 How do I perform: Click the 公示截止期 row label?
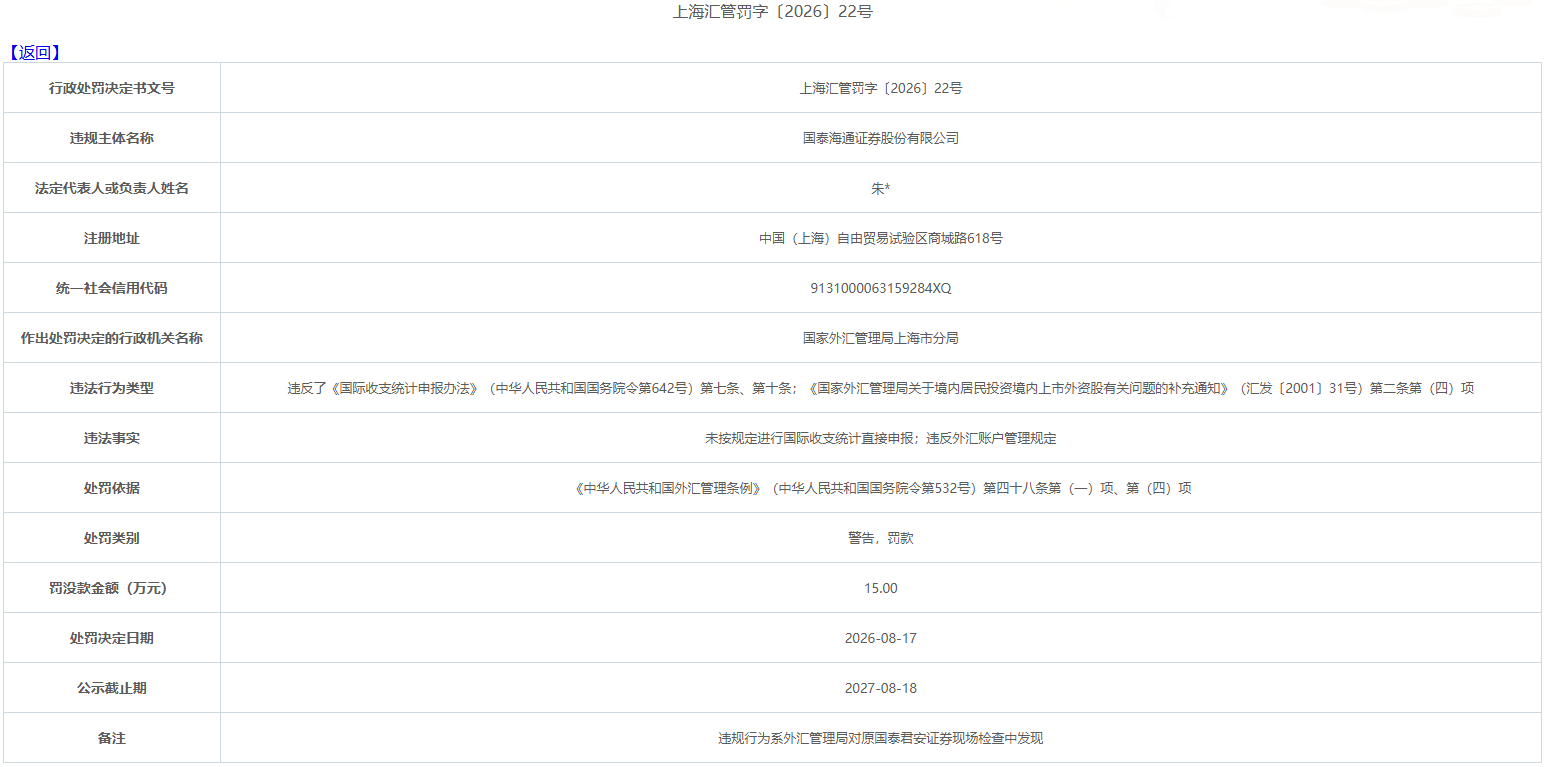(x=112, y=688)
